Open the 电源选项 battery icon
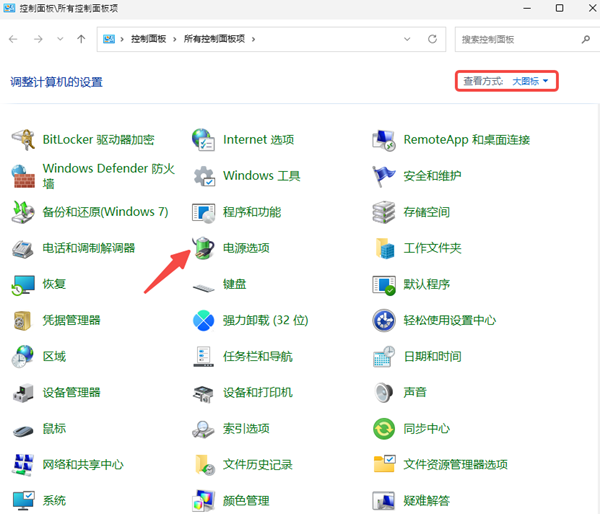 pyautogui.click(x=204, y=248)
